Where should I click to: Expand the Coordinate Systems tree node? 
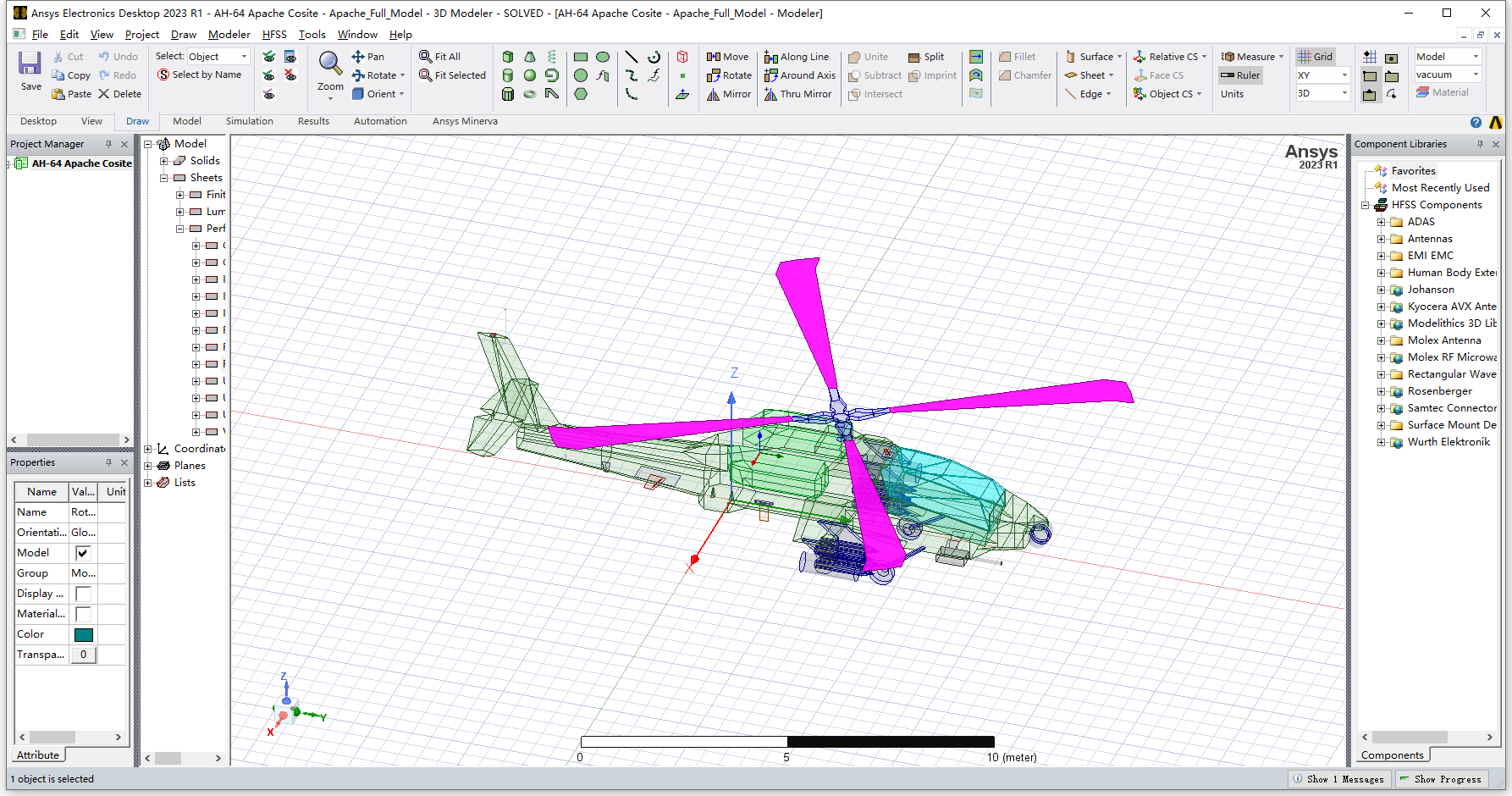click(x=147, y=449)
